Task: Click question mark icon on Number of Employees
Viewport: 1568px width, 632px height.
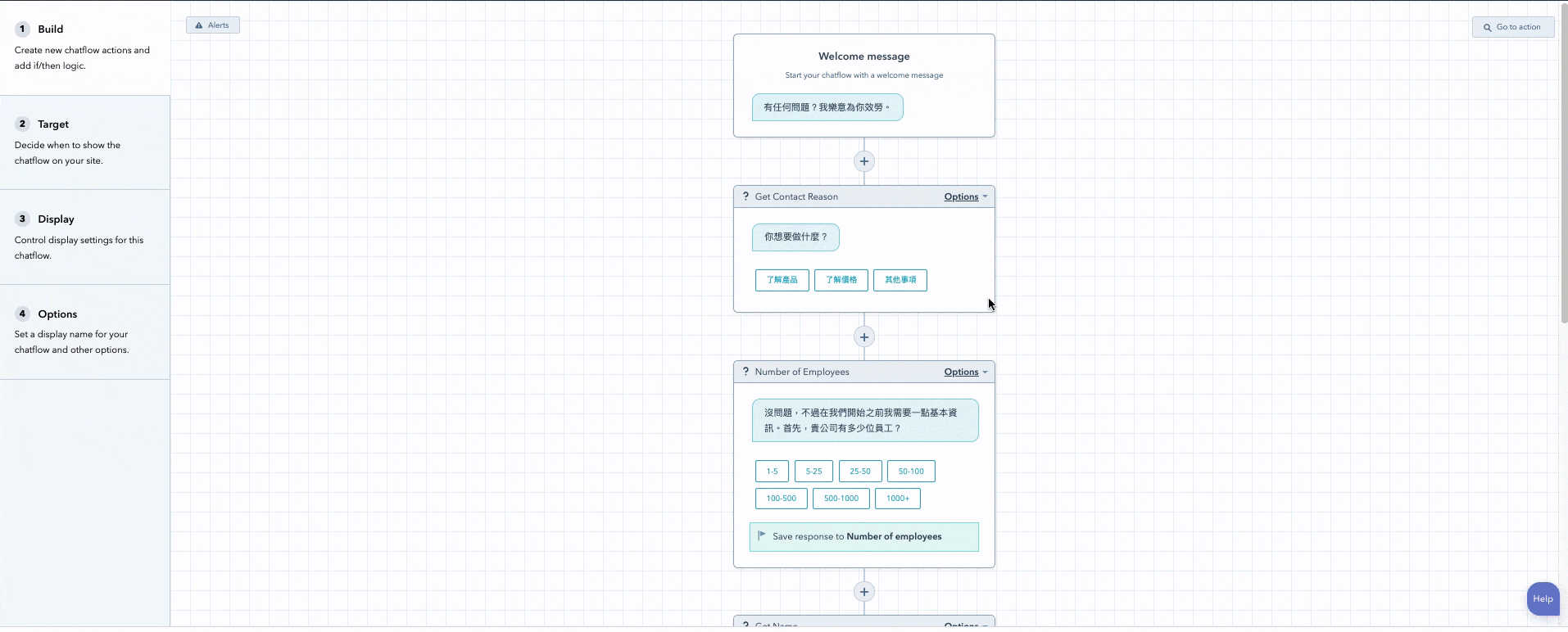Action: click(x=745, y=372)
